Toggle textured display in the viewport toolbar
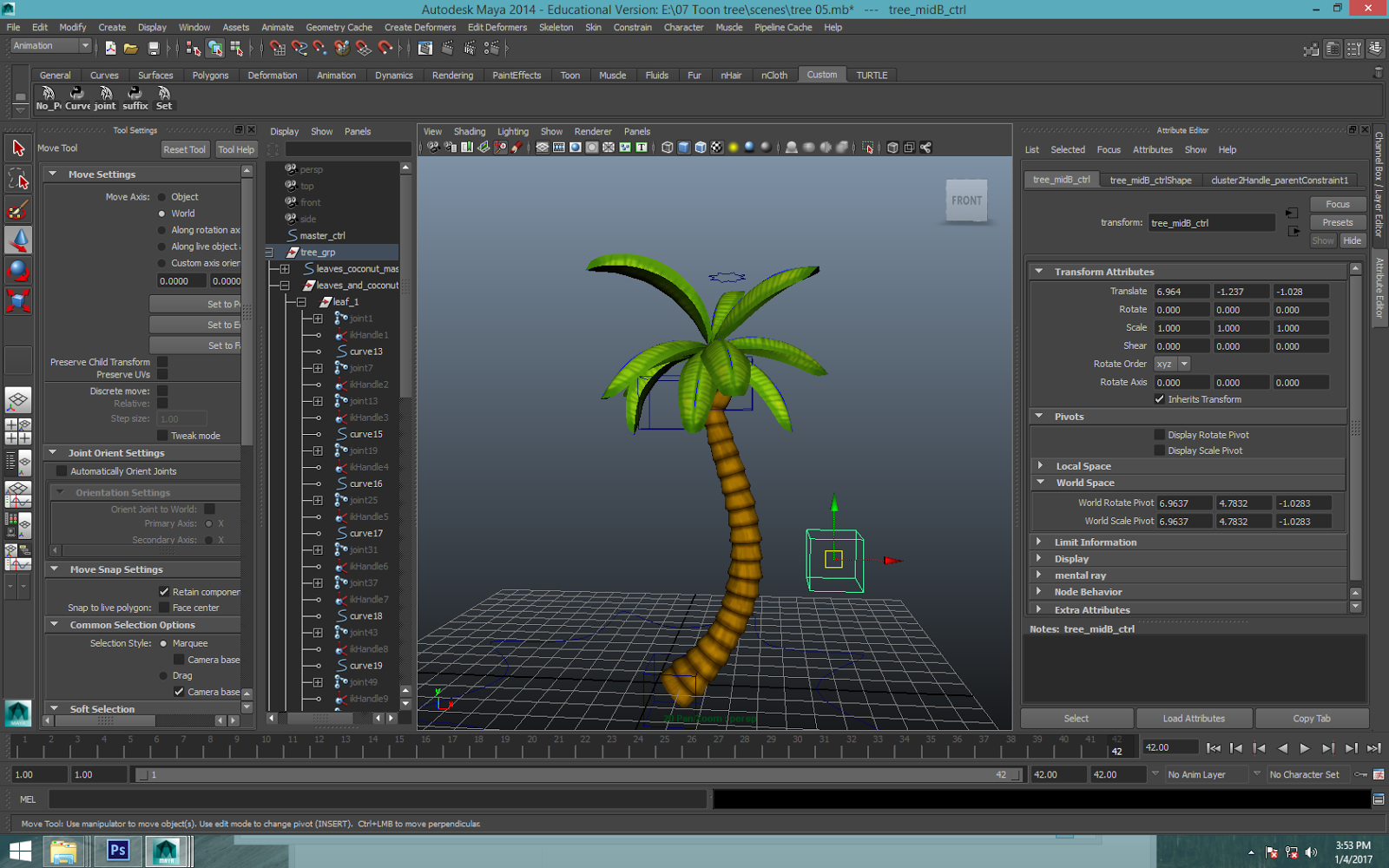 (x=718, y=147)
